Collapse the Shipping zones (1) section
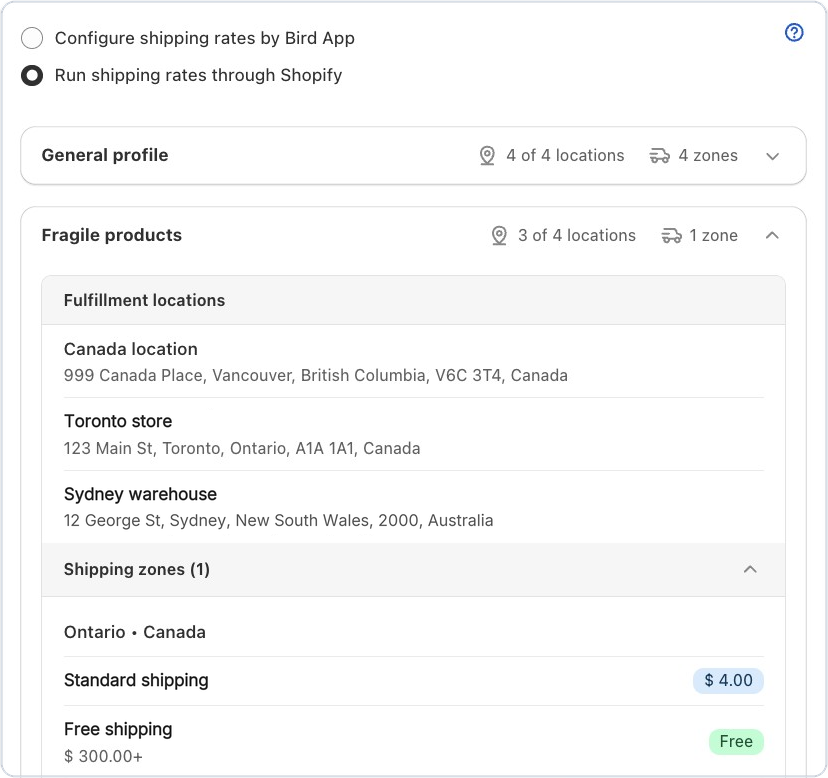The width and height of the screenshot is (828, 778). point(750,569)
